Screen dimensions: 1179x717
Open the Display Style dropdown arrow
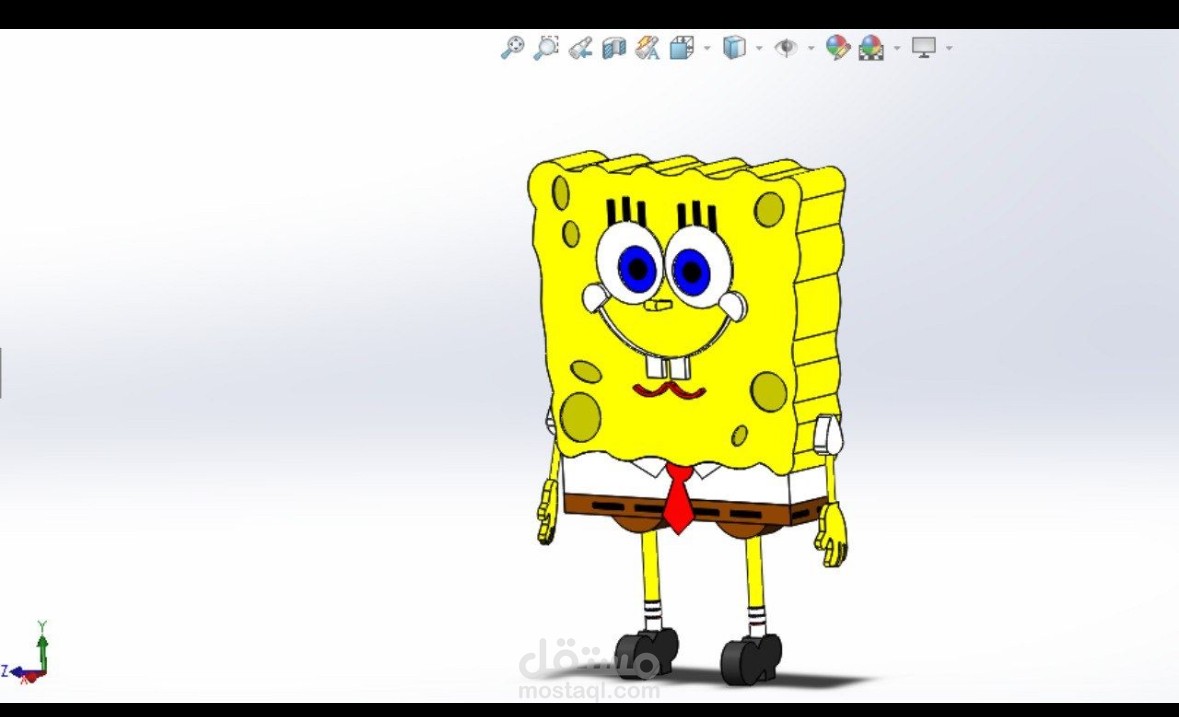pos(759,48)
